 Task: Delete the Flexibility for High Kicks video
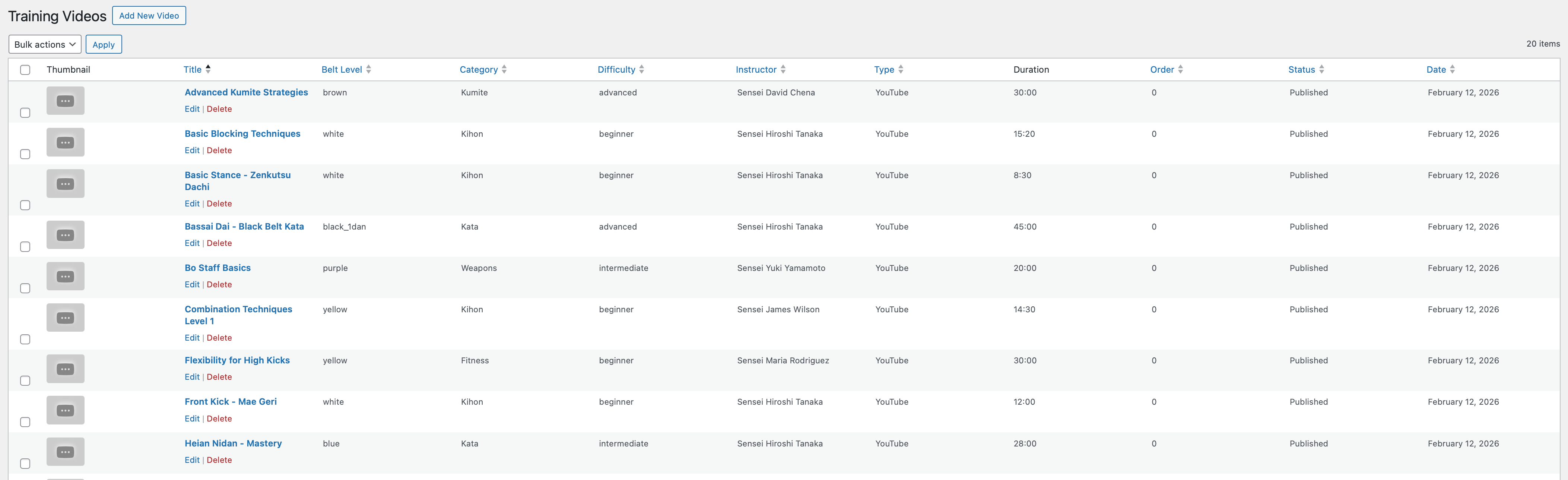coord(219,376)
